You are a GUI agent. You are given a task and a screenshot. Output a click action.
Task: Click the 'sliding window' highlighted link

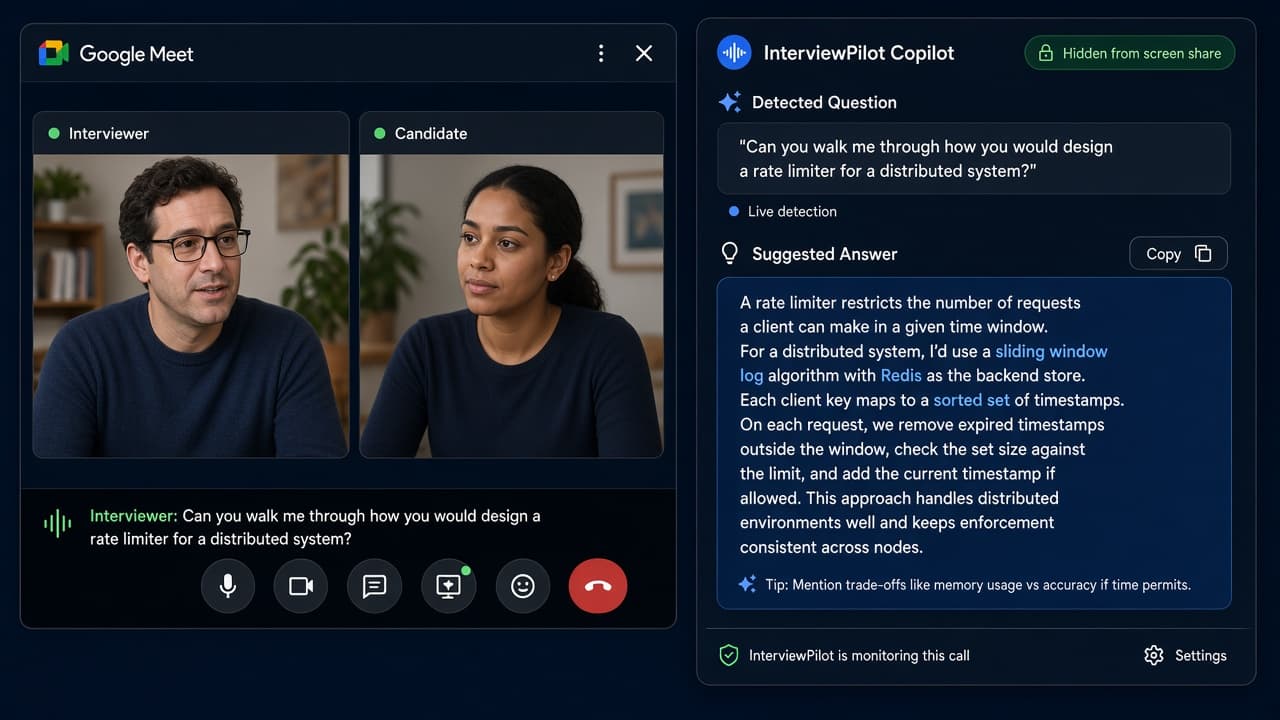tap(1051, 351)
